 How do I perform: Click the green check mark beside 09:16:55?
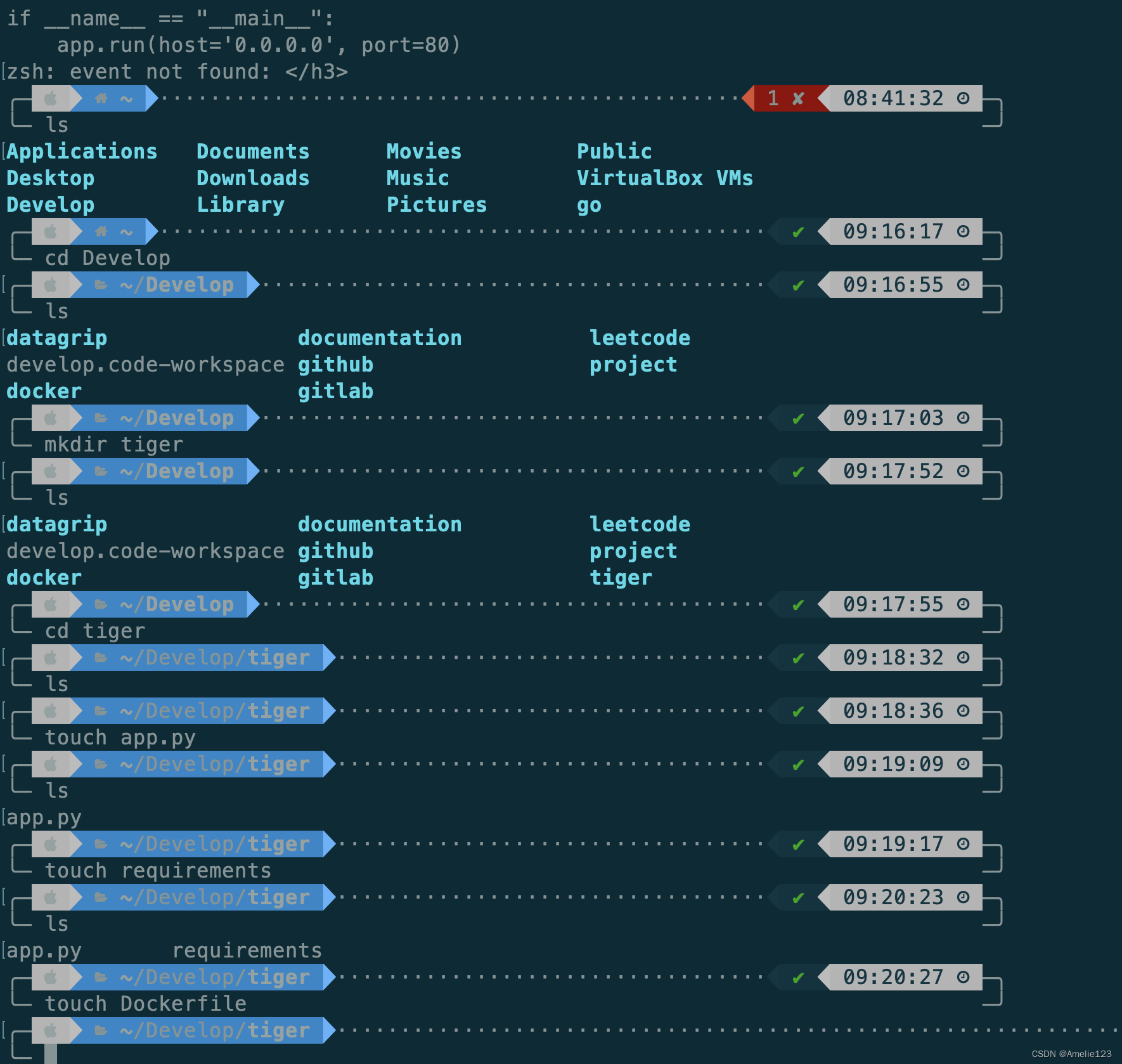[x=798, y=285]
